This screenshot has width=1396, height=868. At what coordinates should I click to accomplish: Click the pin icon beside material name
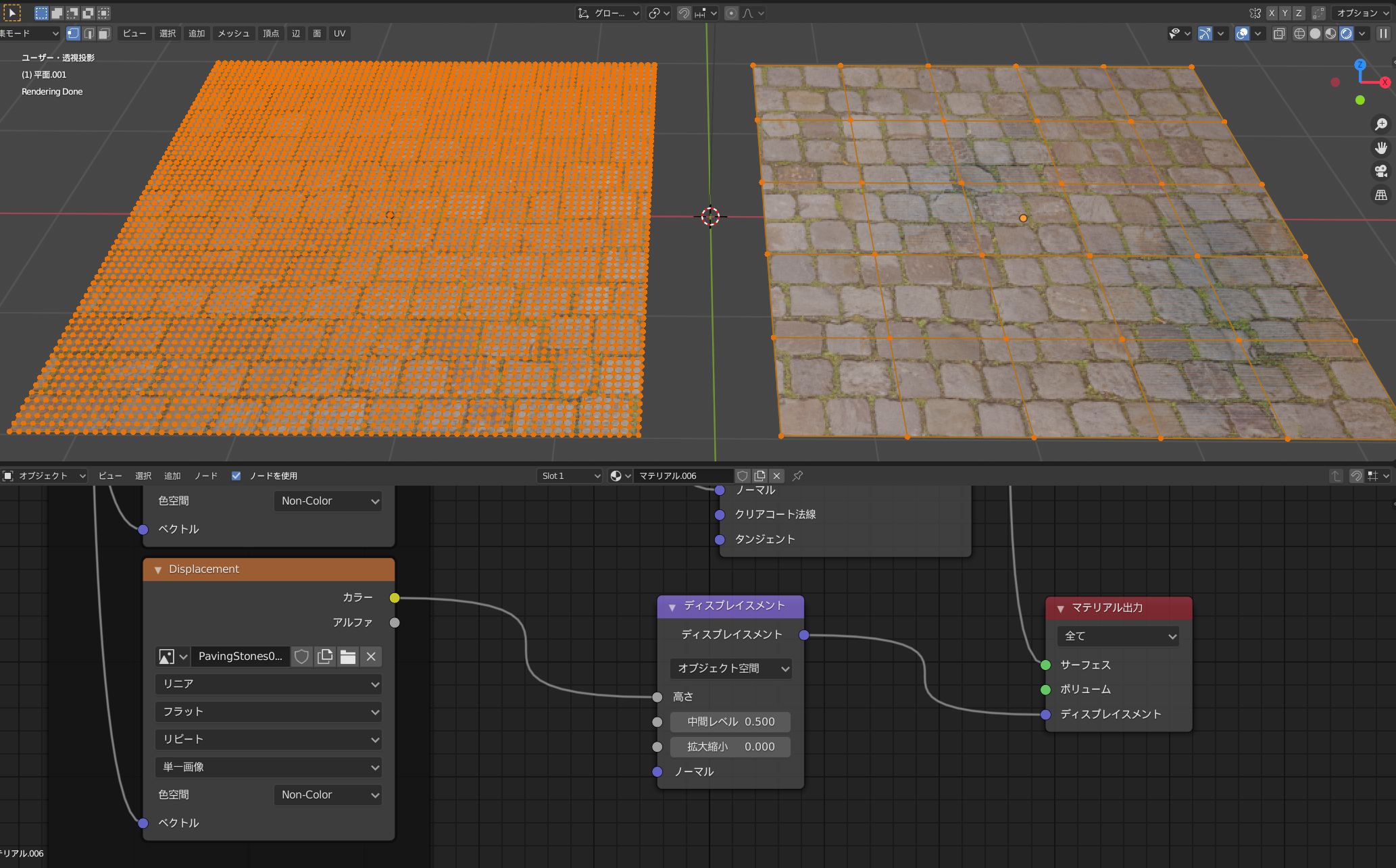point(797,476)
